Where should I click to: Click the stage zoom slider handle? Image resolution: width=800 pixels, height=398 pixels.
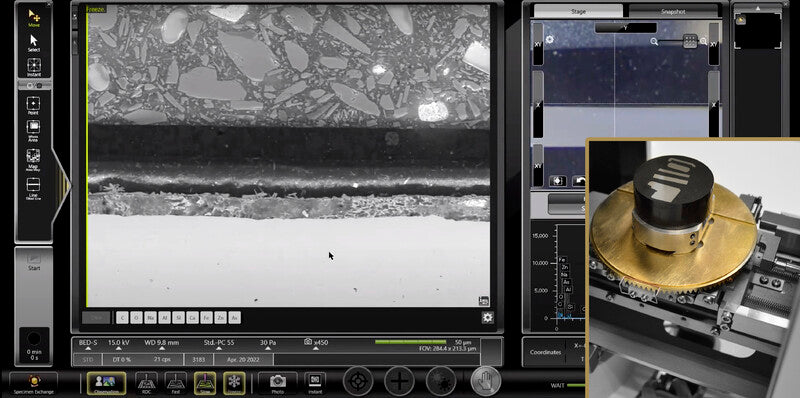(x=690, y=41)
